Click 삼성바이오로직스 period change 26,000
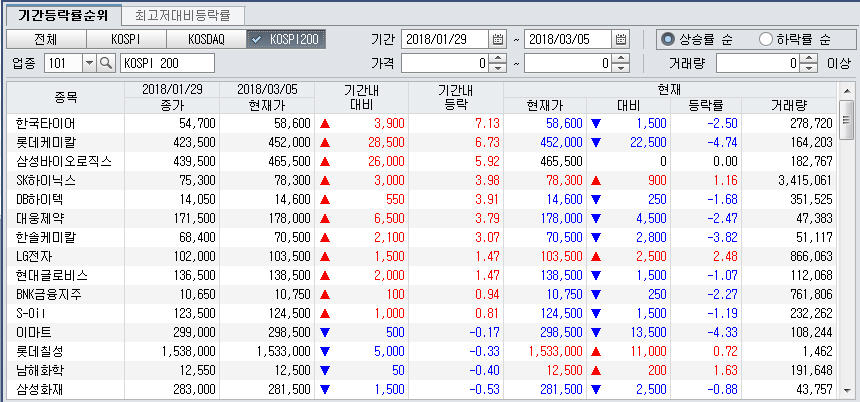Image resolution: width=860 pixels, height=402 pixels. pyautogui.click(x=386, y=161)
